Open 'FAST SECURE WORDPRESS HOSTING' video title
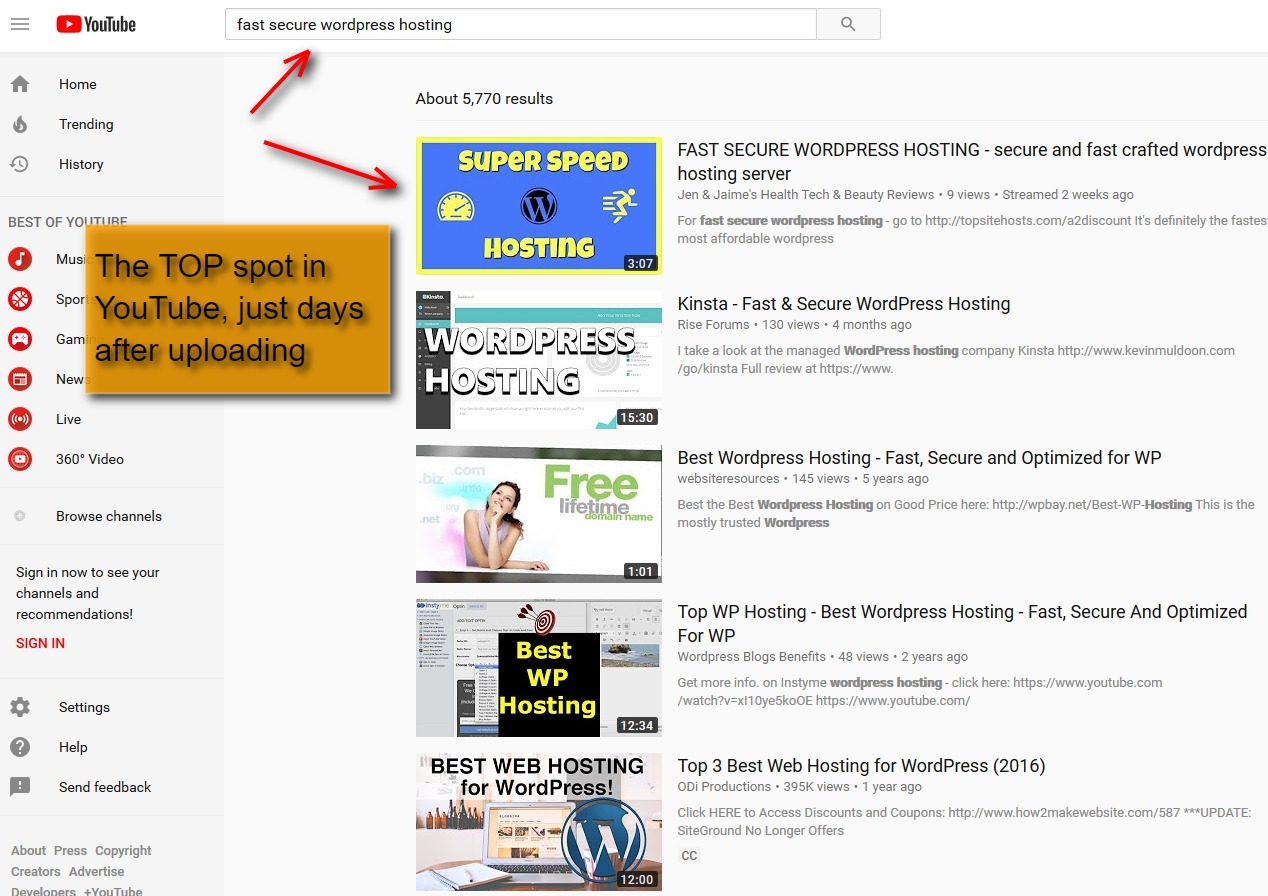 pos(972,161)
